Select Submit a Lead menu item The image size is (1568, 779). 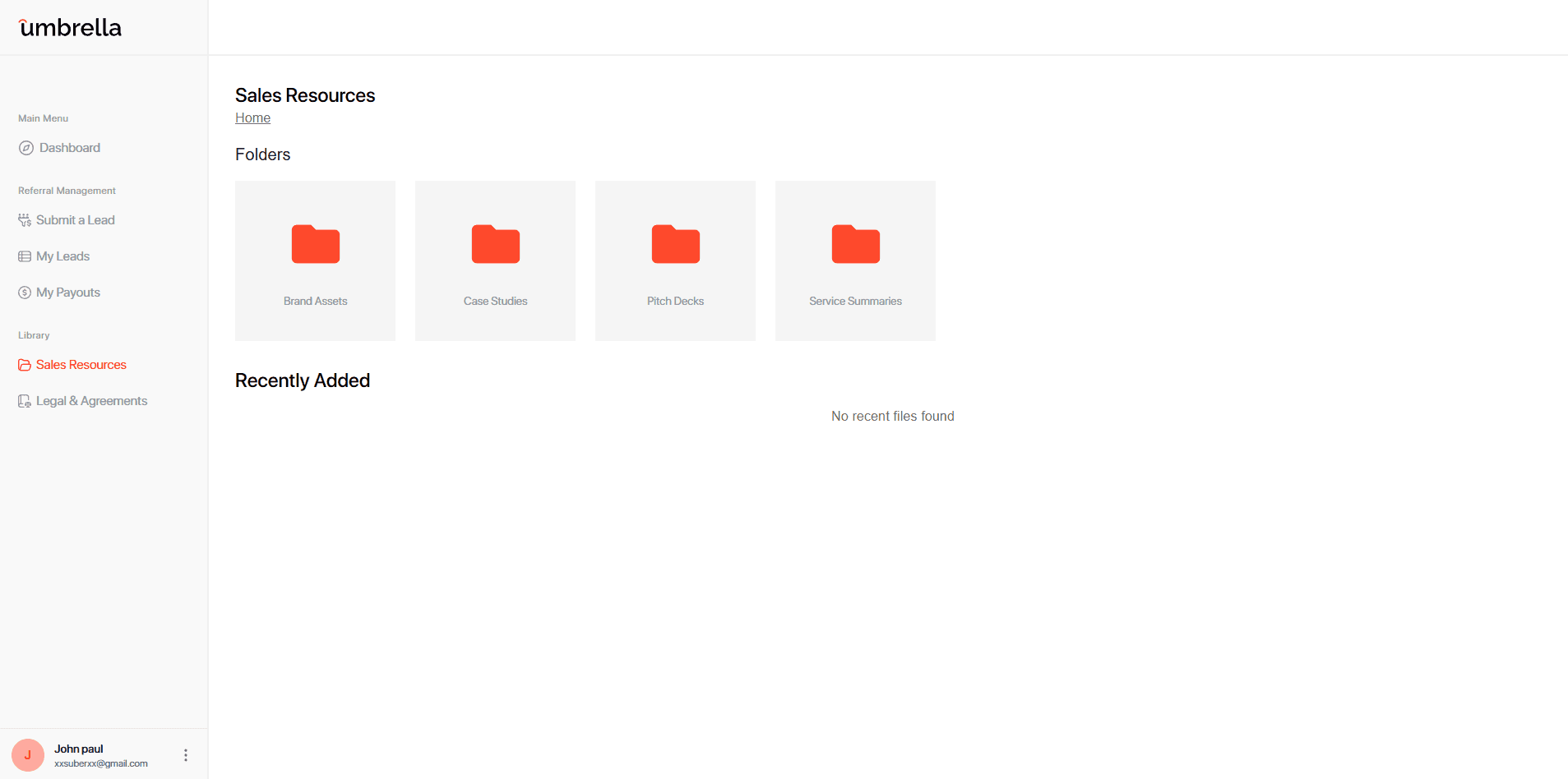coord(76,220)
